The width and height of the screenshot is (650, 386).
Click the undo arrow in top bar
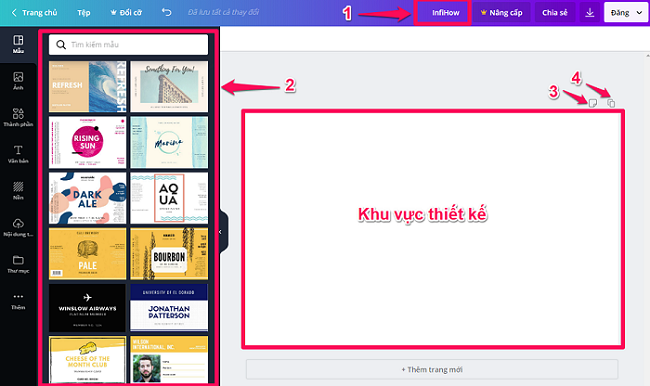[166, 12]
